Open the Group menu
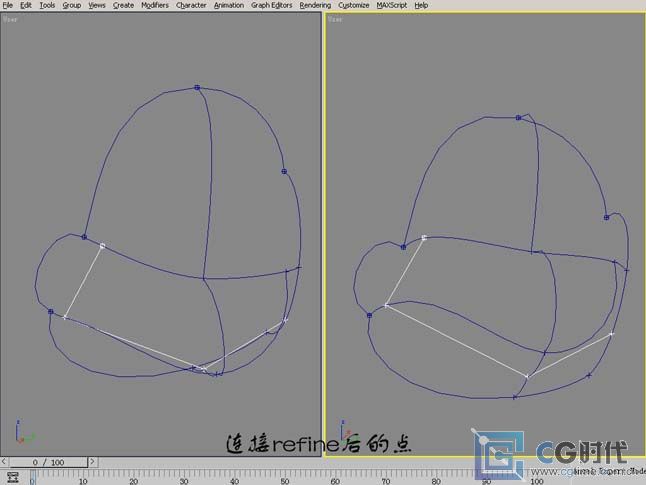The image size is (646, 485). 72,5
